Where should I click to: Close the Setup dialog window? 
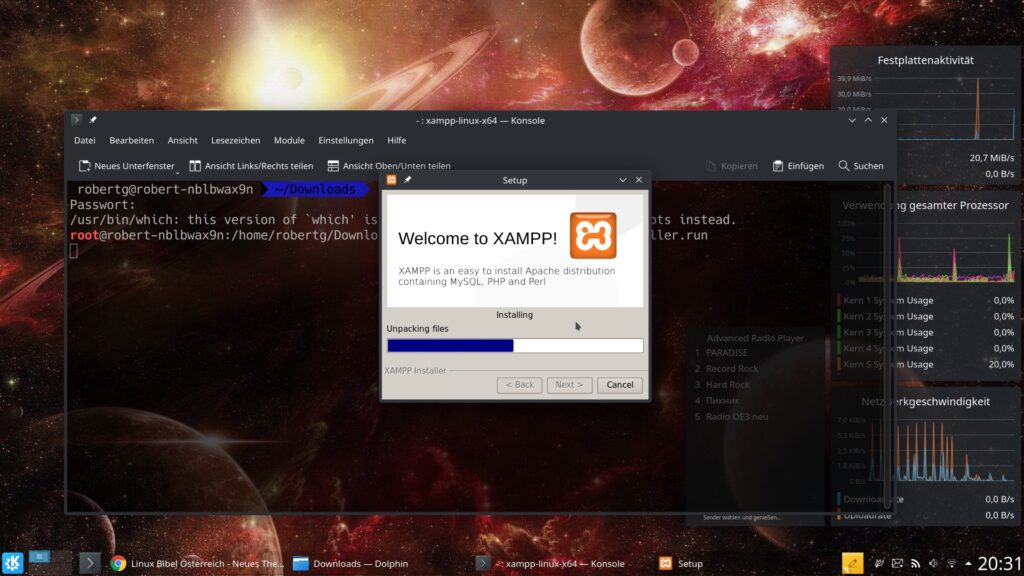[x=639, y=180]
